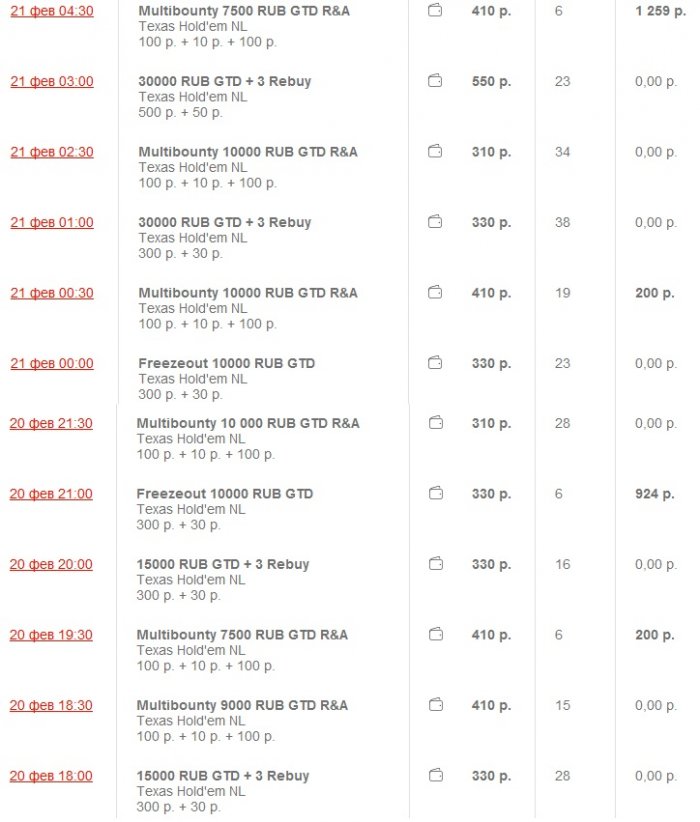Follow the 20 фев 18:30 date link
Viewport: 700px width, 822px height.
coord(51,706)
